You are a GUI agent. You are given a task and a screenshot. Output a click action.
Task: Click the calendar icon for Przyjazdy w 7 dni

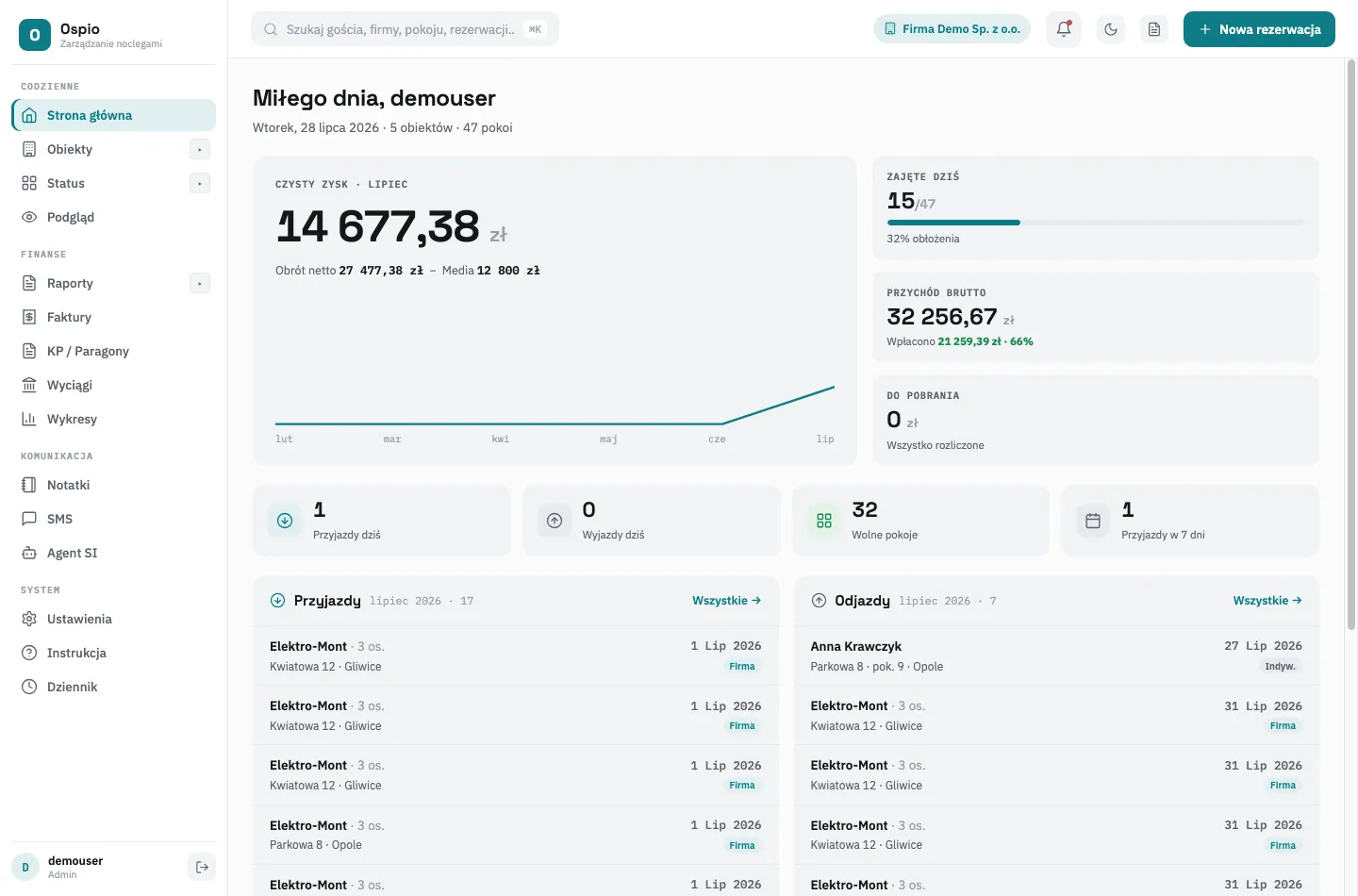(1093, 521)
